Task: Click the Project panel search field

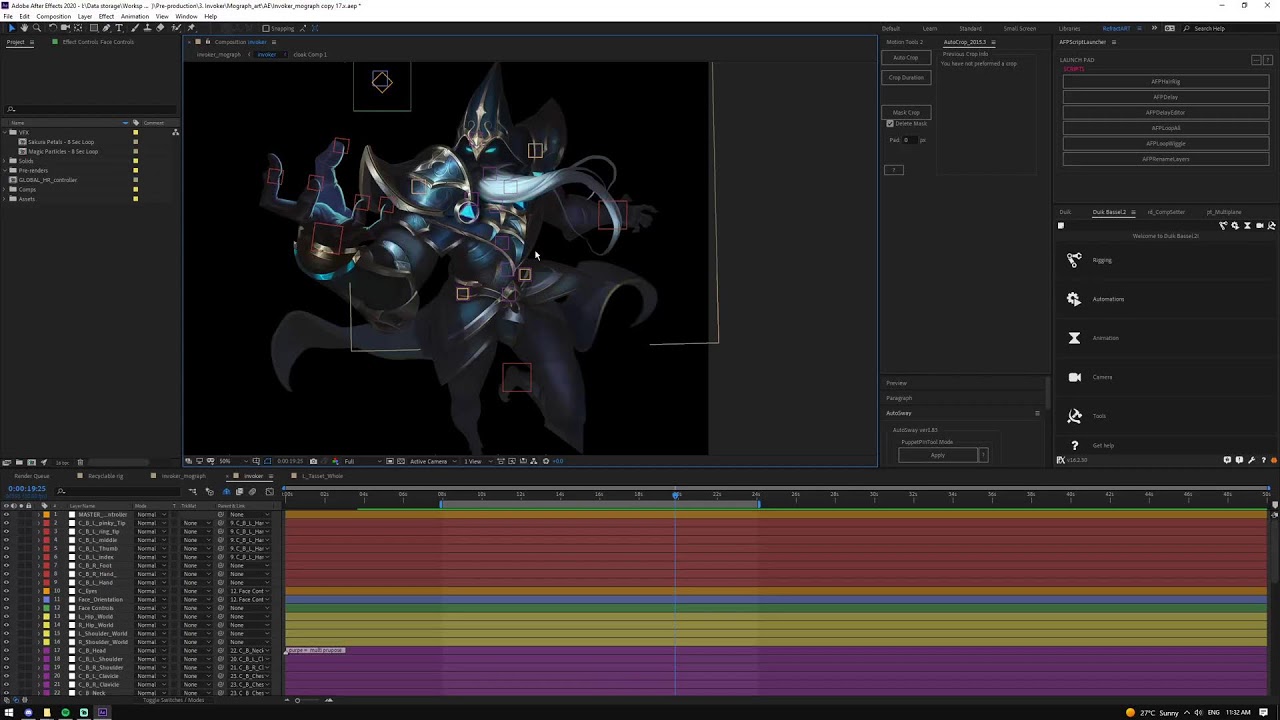Action: coord(90,109)
